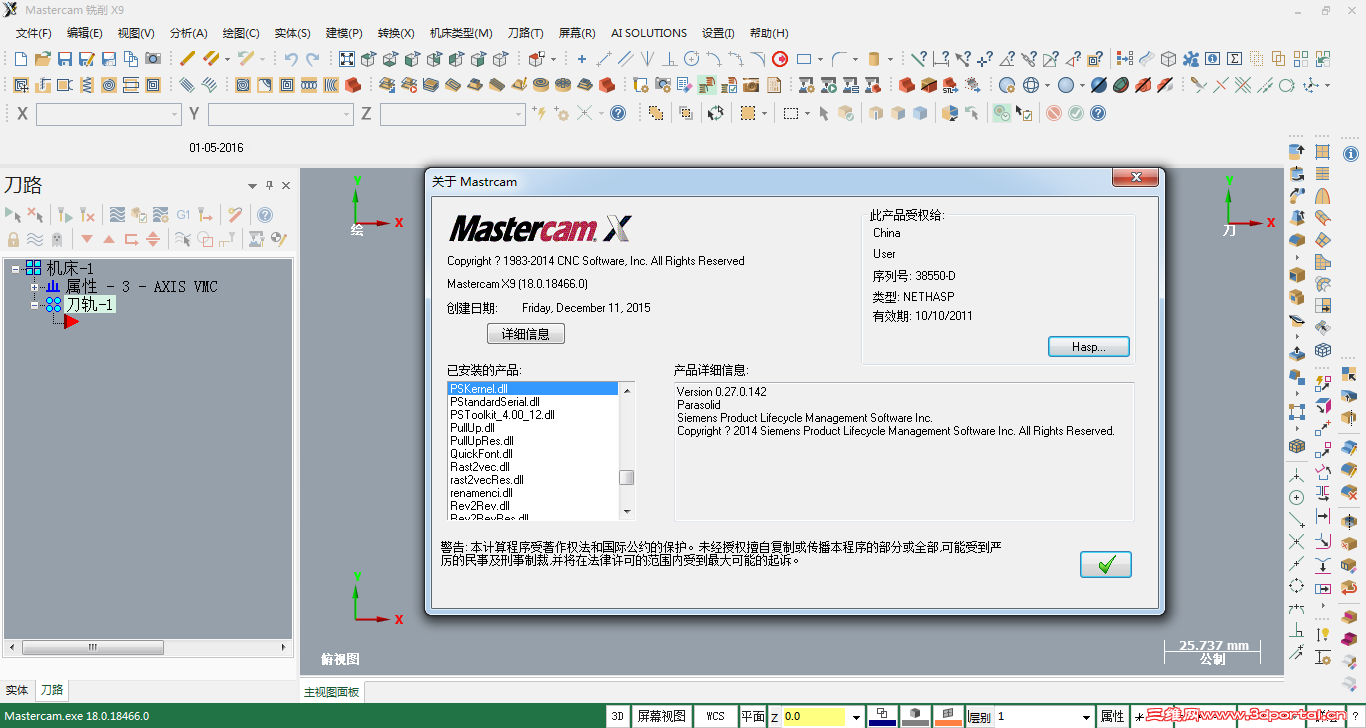
Task: Open the 文件(F) menu
Action: [34, 33]
